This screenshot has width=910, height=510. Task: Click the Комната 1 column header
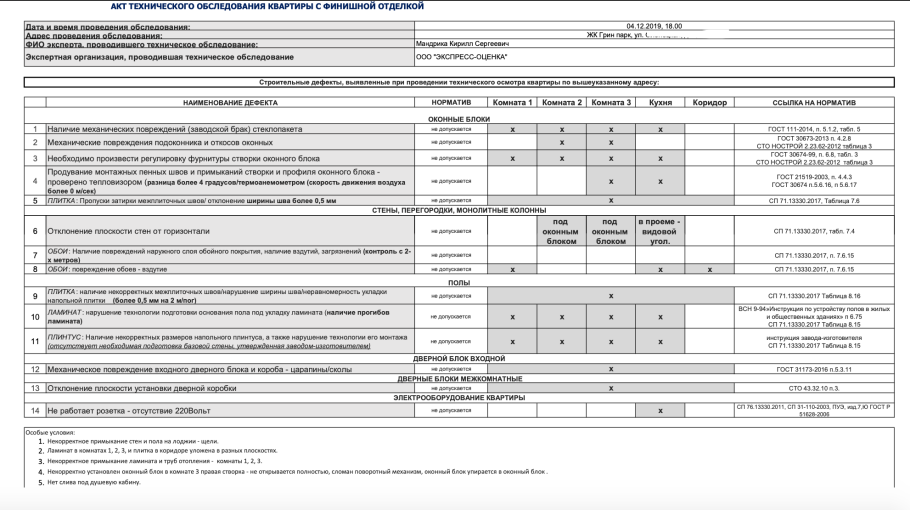[x=512, y=103]
